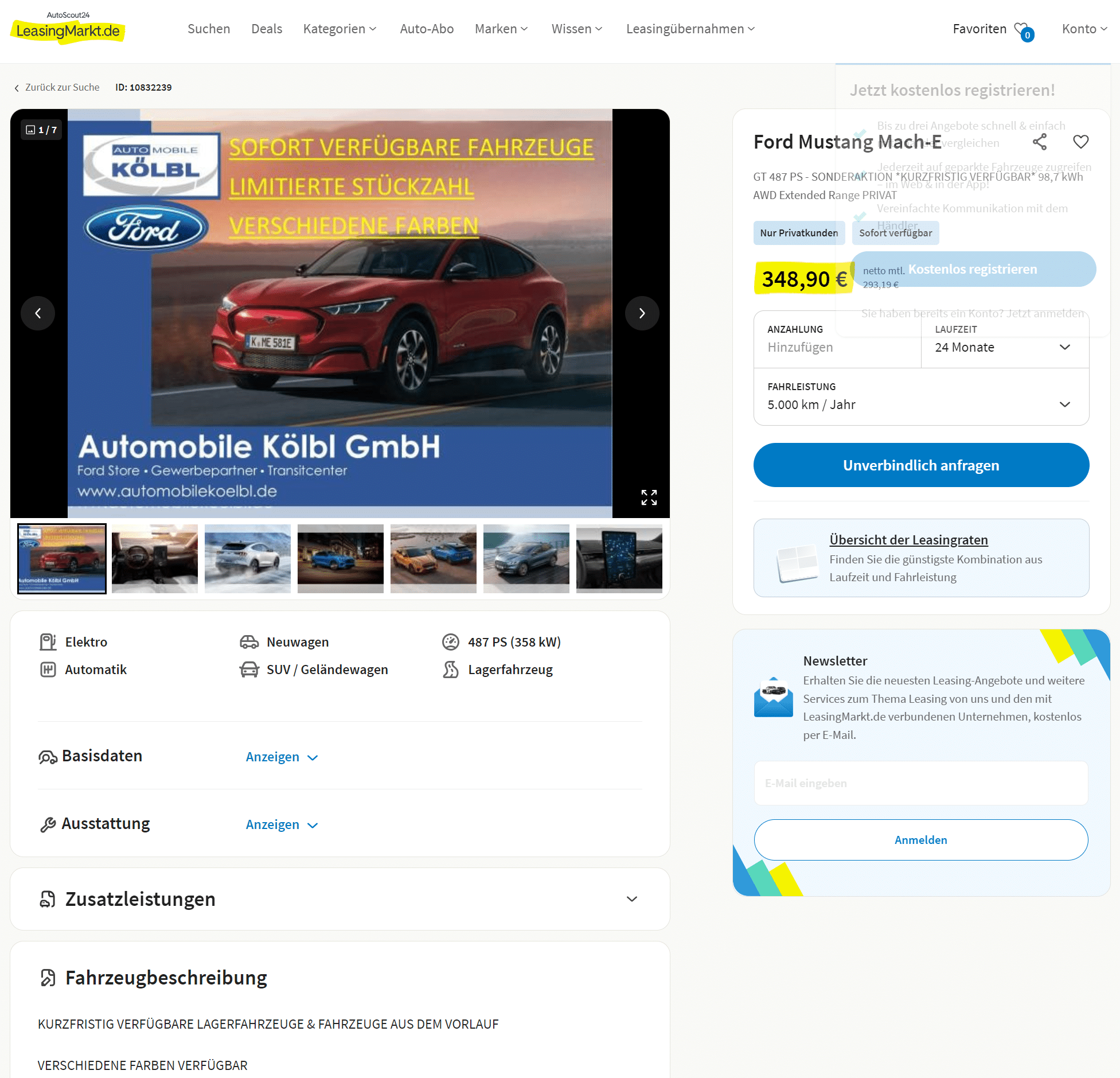Click the Elektro fuel icon
Viewport: 1120px width, 1078px height.
48,641
